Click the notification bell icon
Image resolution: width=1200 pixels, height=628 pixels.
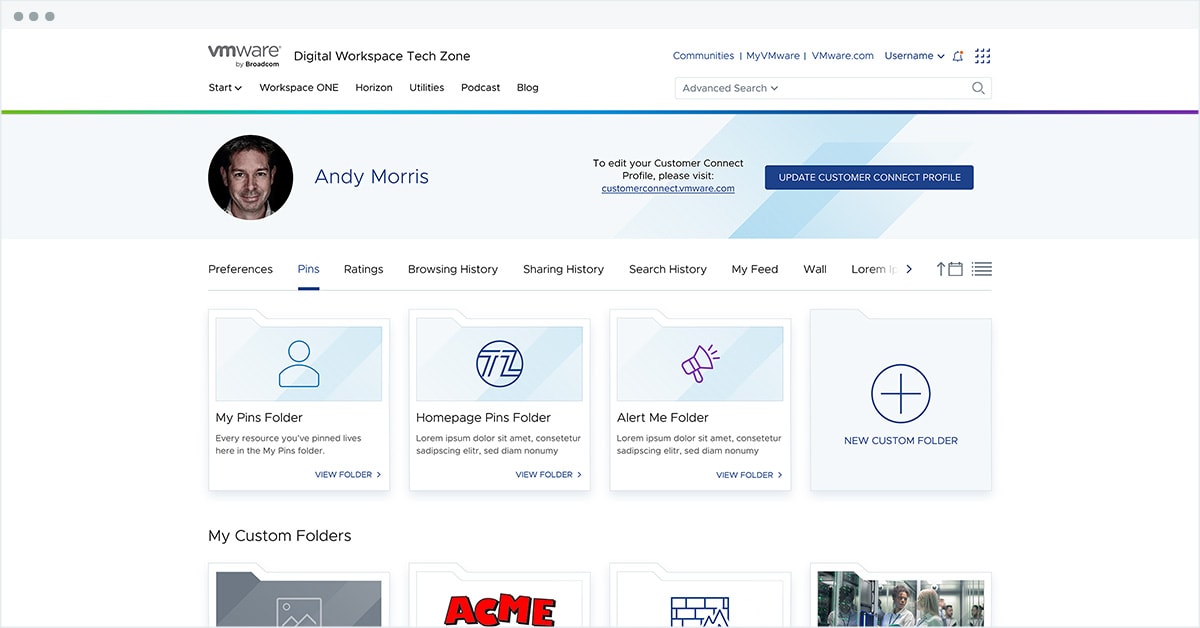pyautogui.click(x=958, y=56)
